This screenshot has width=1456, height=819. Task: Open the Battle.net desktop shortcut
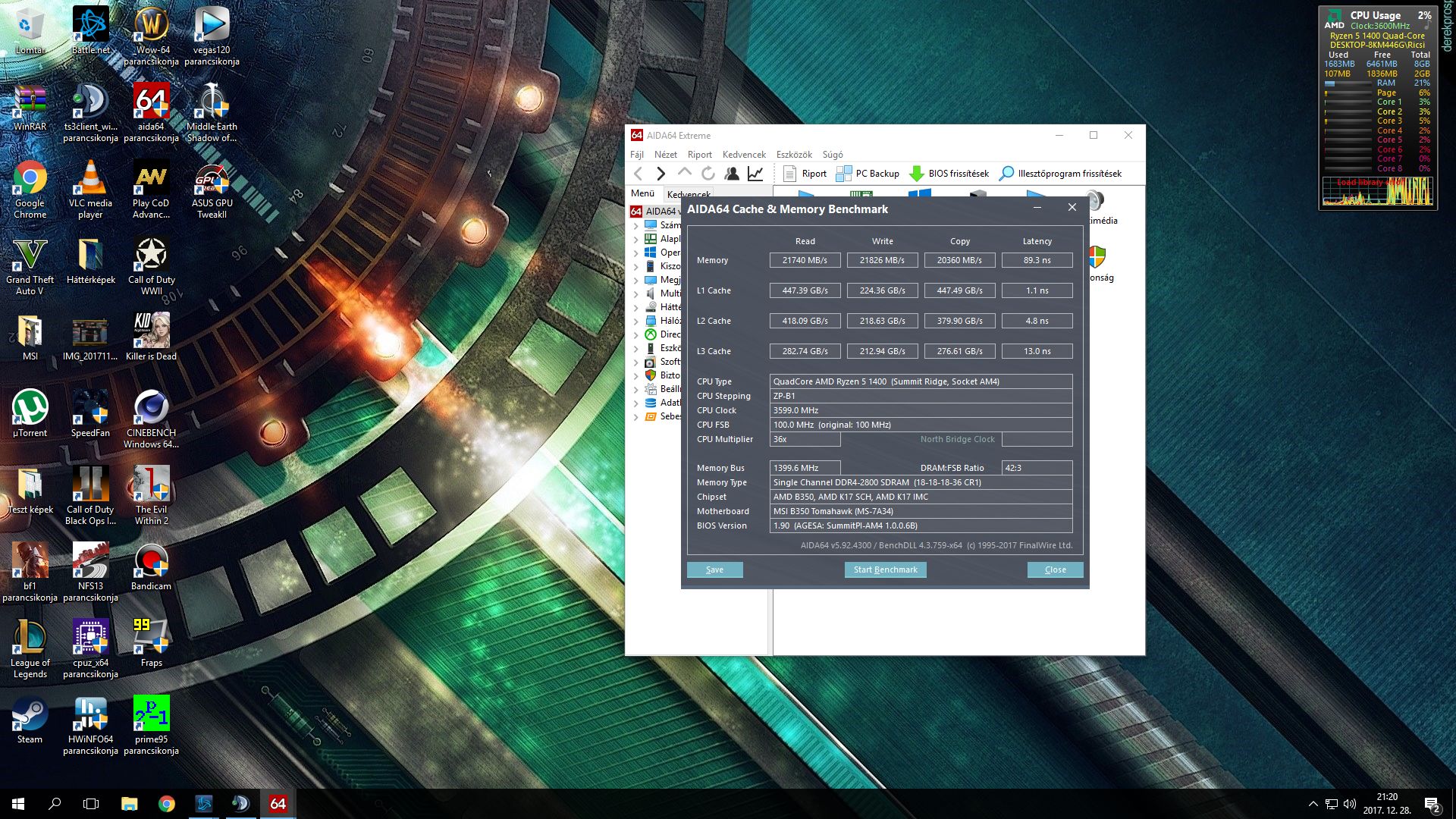[90, 30]
